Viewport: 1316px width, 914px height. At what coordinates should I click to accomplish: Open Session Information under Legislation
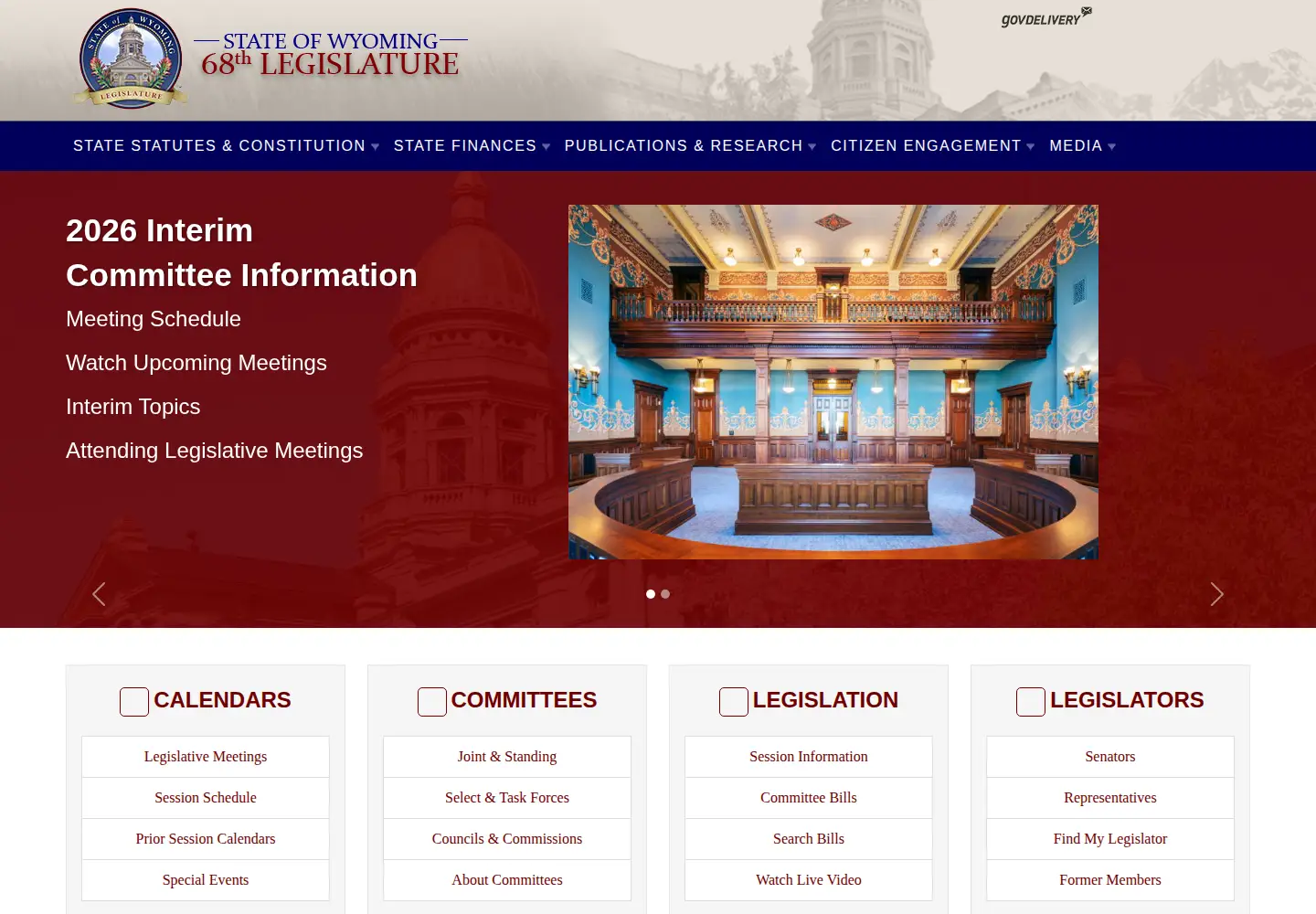click(809, 757)
